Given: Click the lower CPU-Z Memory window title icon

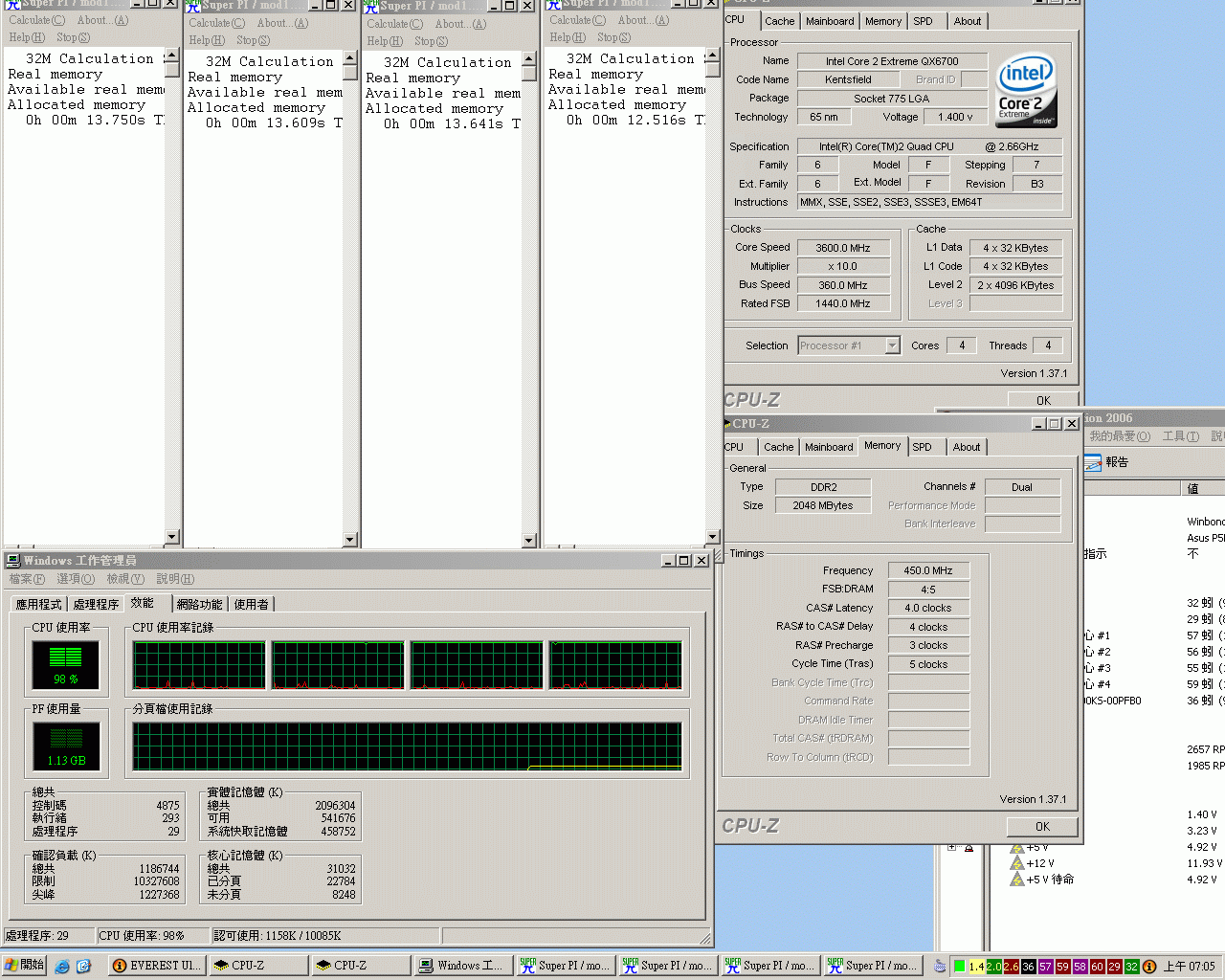Looking at the screenshot, I should 727,423.
